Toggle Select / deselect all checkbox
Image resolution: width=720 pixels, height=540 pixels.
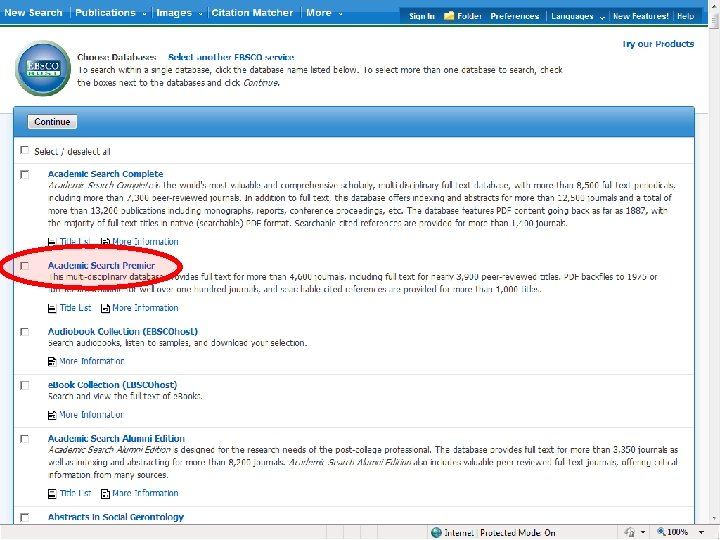tap(24, 151)
